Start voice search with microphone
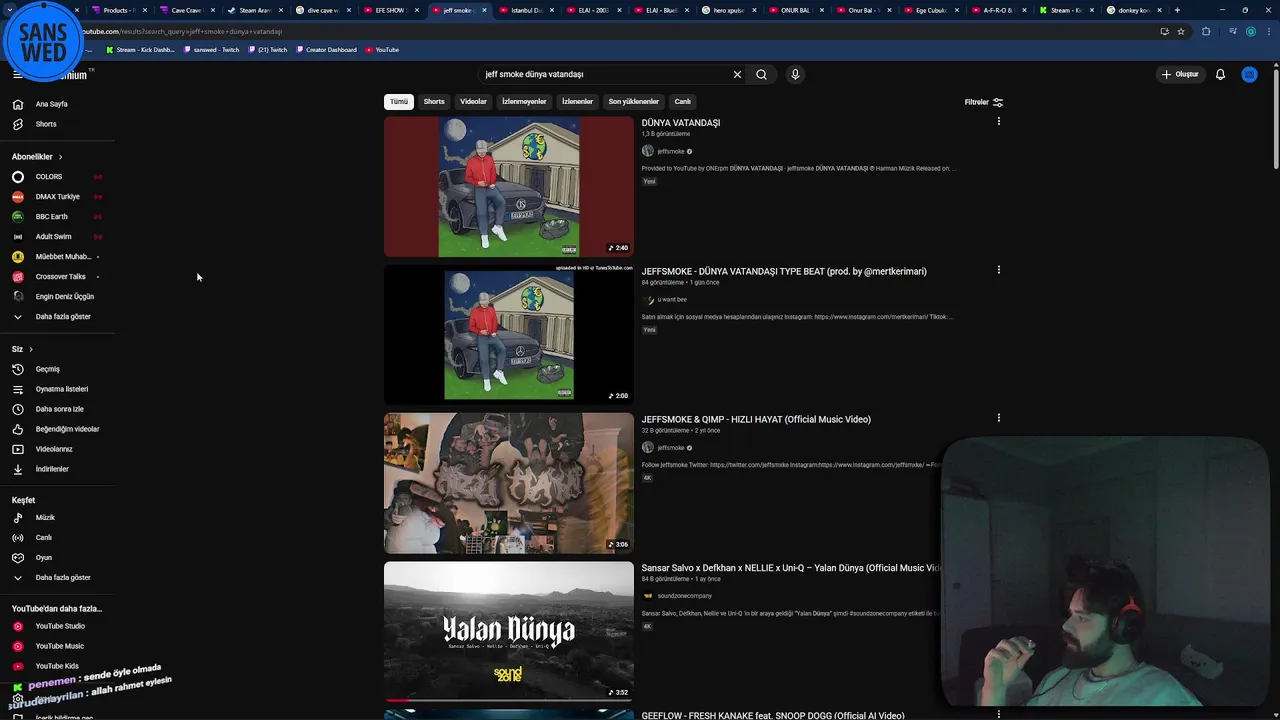Screen dimensions: 1280x720 795,74
